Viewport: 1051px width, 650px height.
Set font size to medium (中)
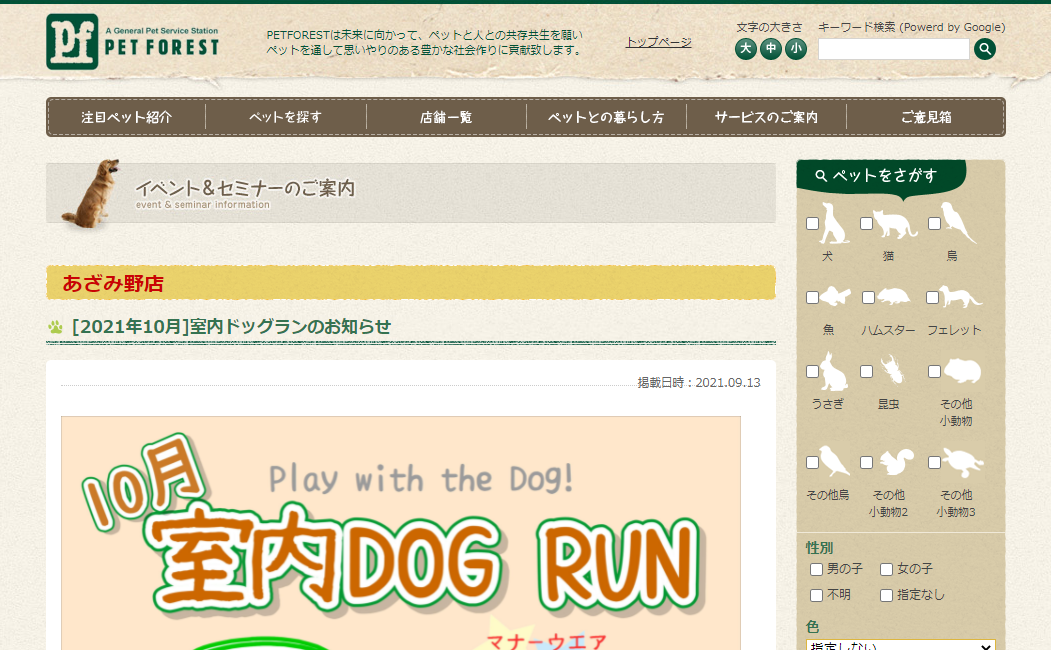771,48
